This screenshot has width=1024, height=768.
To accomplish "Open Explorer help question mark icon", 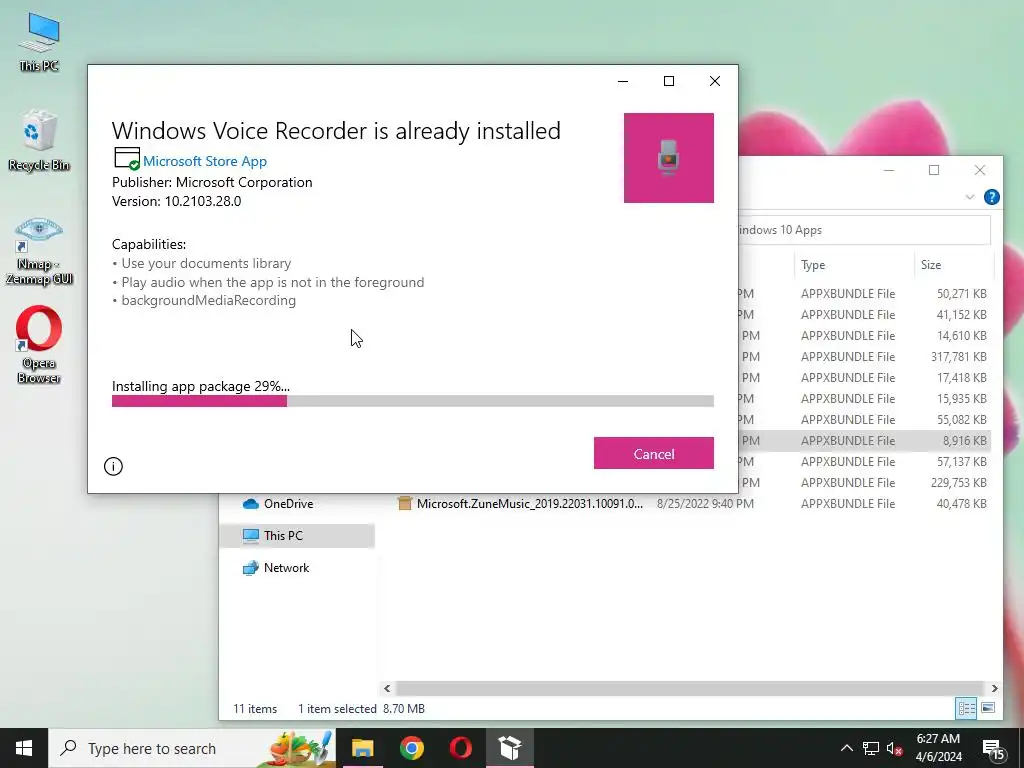I will point(991,197).
